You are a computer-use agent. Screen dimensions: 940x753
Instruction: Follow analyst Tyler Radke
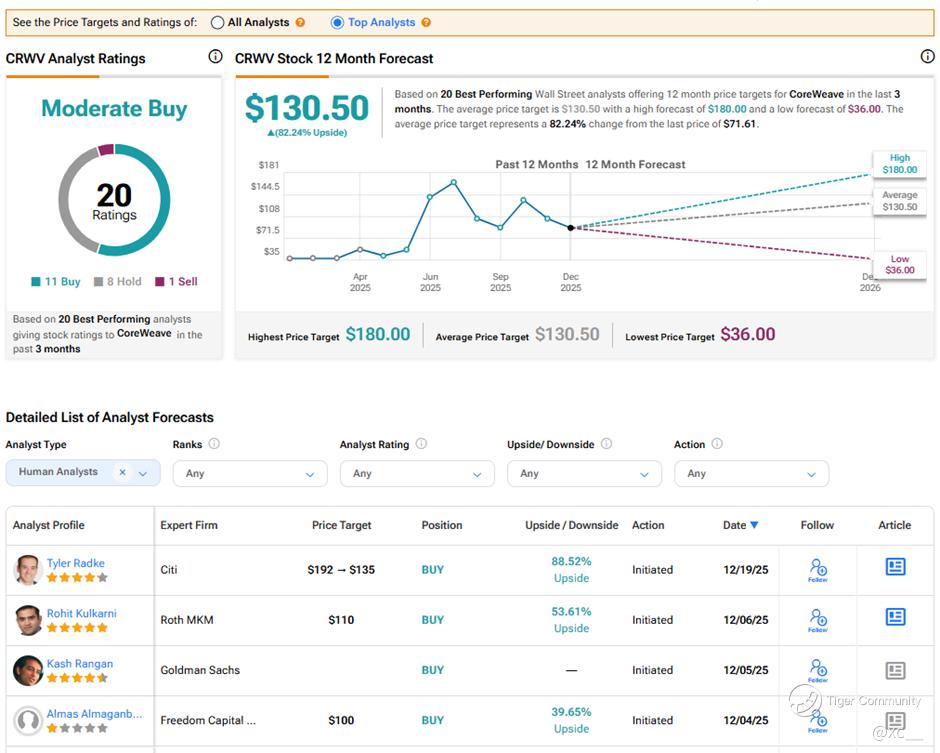pyautogui.click(x=818, y=569)
